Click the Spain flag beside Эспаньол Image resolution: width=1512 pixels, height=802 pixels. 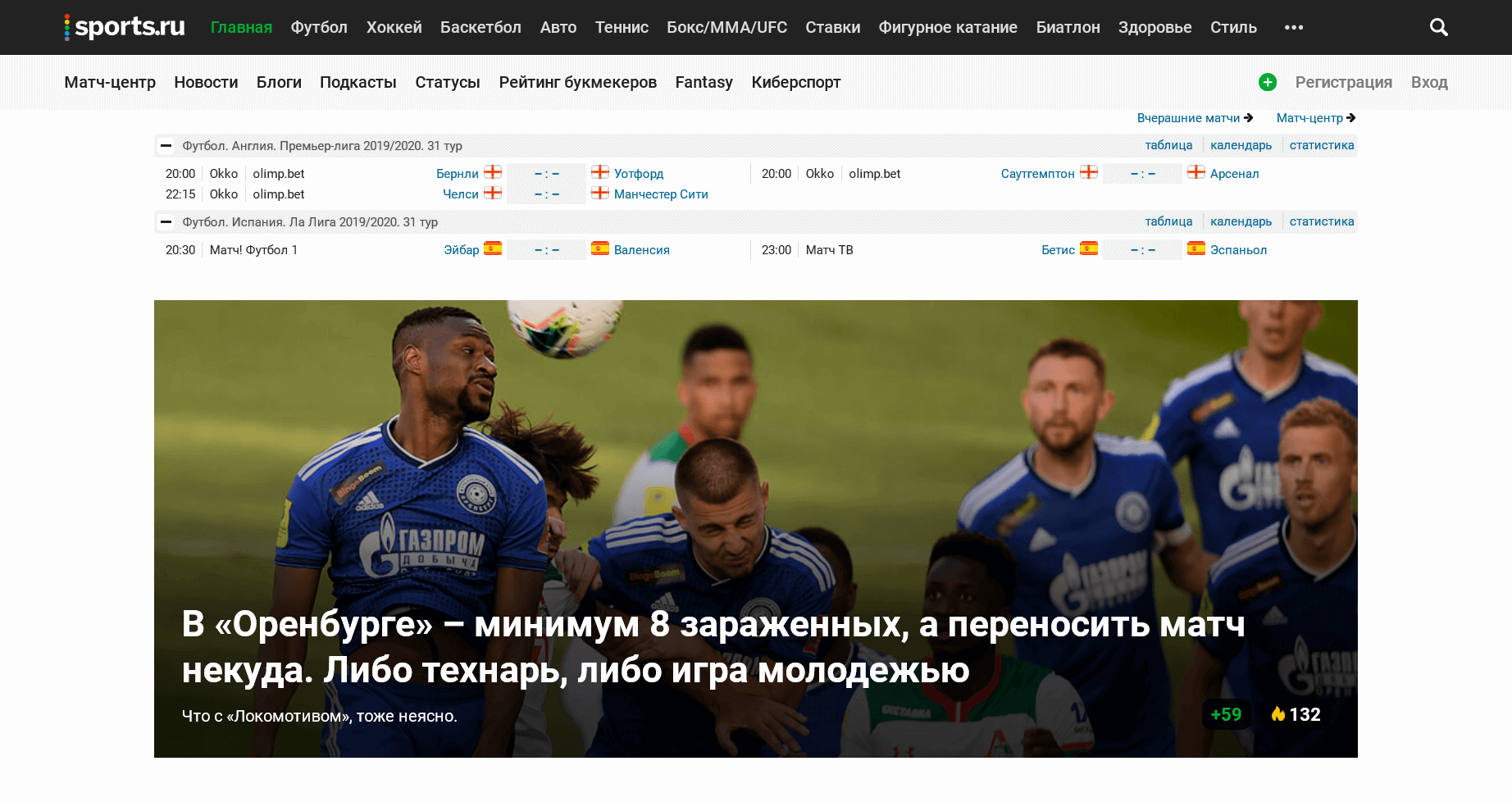(1196, 248)
